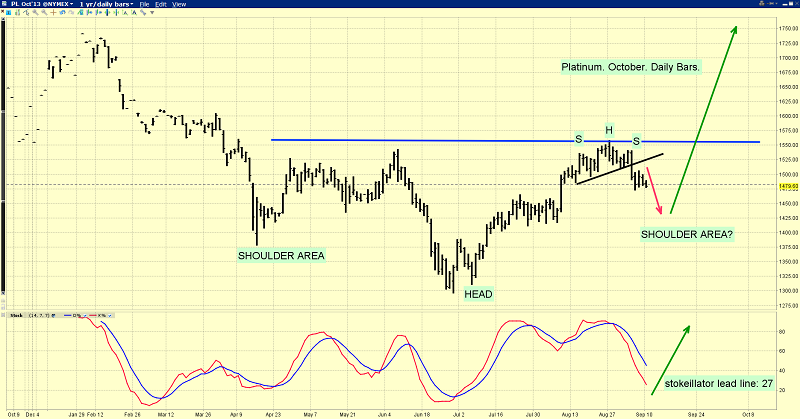800x419 pixels.
Task: Click the blue D% line color swatch
Action: (x=67, y=315)
